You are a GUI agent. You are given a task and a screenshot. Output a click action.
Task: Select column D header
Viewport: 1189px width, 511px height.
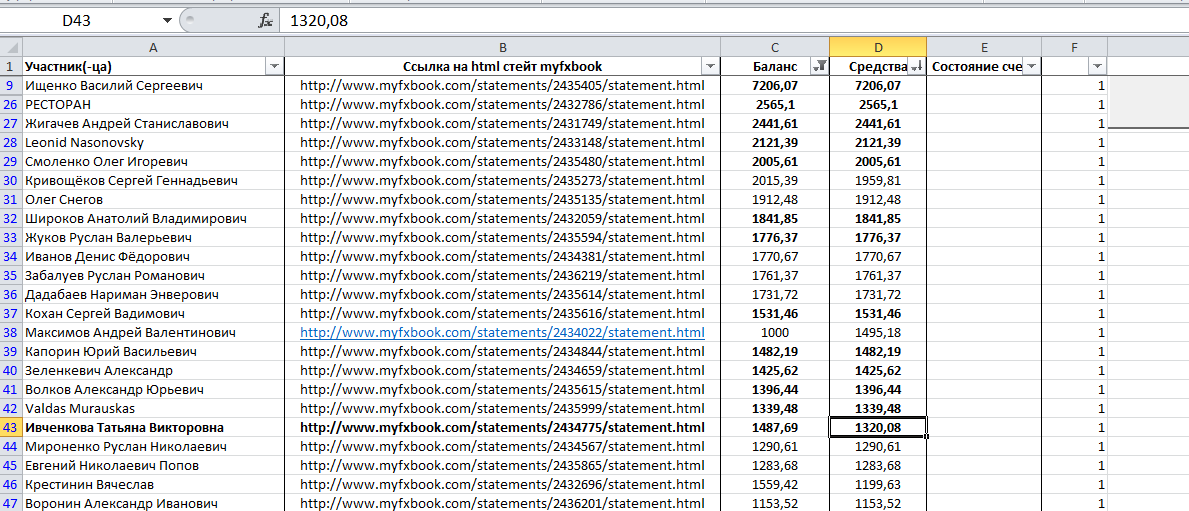tap(877, 47)
